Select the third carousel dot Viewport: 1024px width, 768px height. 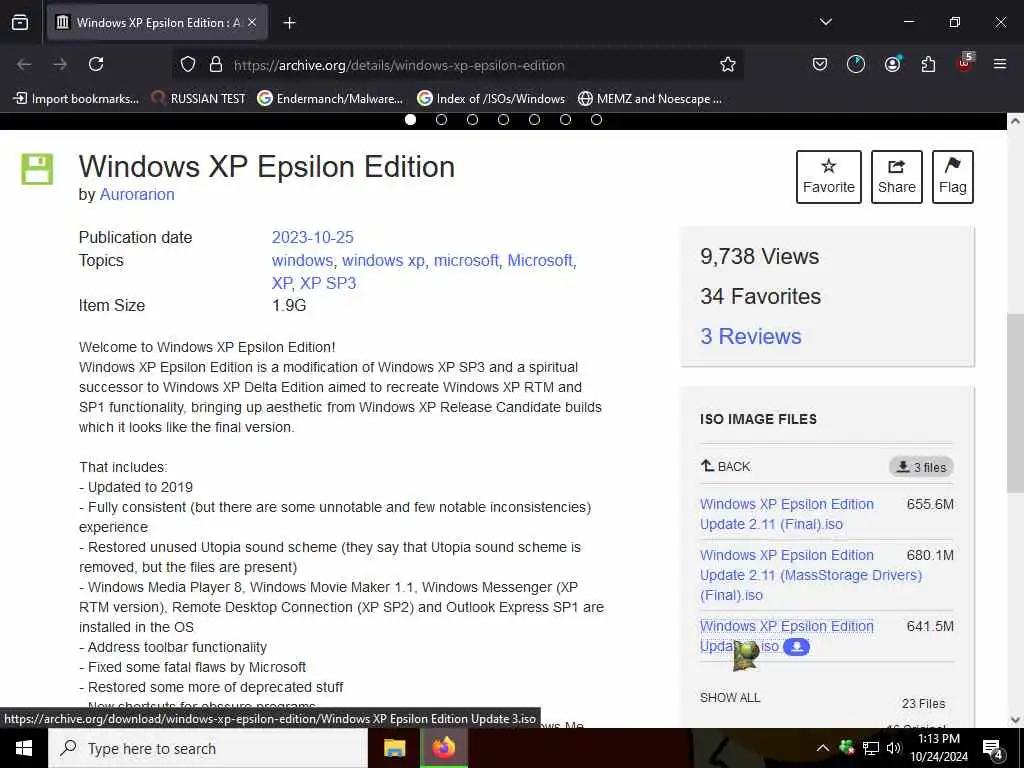pyautogui.click(x=472, y=120)
